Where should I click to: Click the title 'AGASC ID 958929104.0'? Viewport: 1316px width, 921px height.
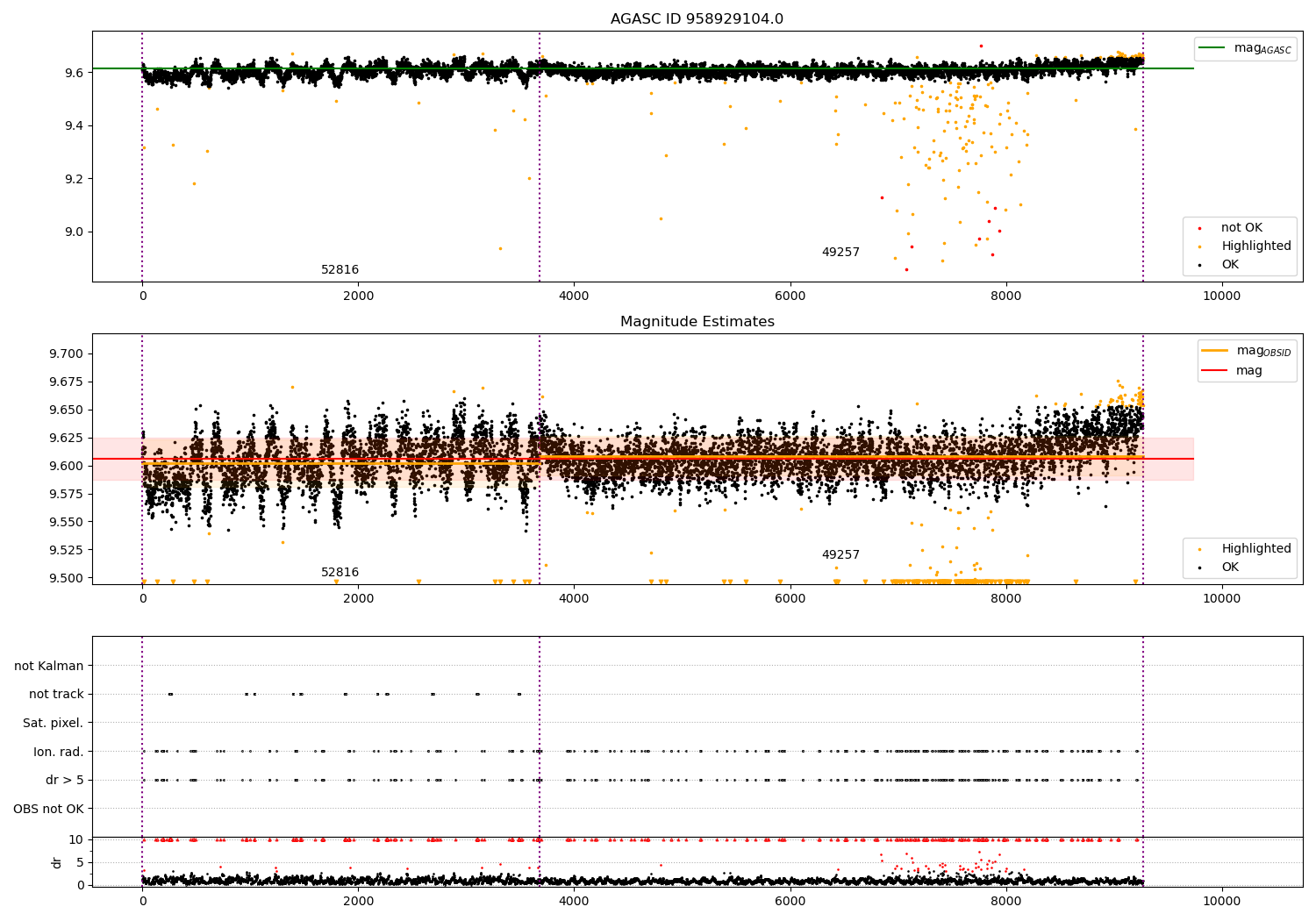click(x=697, y=19)
